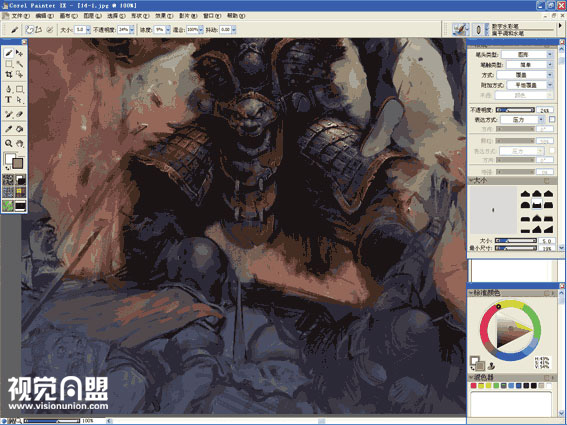Screen dimensions: 567x425
Task: Select the Shape Selection arrow tool
Action: (x=19, y=99)
